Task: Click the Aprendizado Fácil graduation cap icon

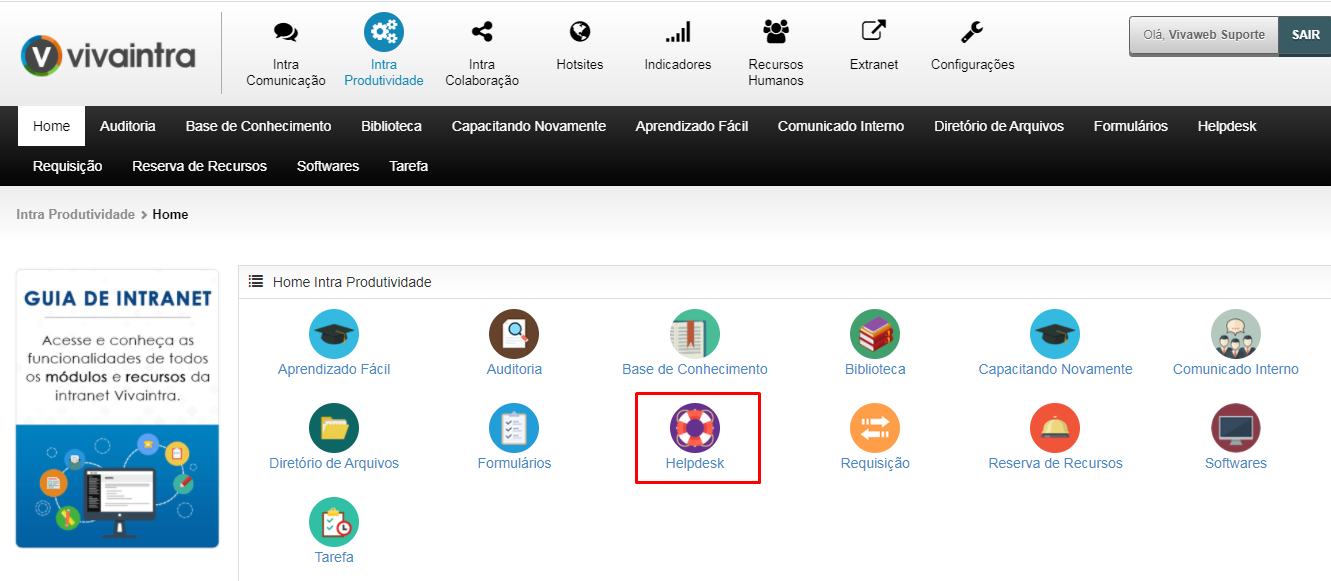Action: pyautogui.click(x=334, y=334)
